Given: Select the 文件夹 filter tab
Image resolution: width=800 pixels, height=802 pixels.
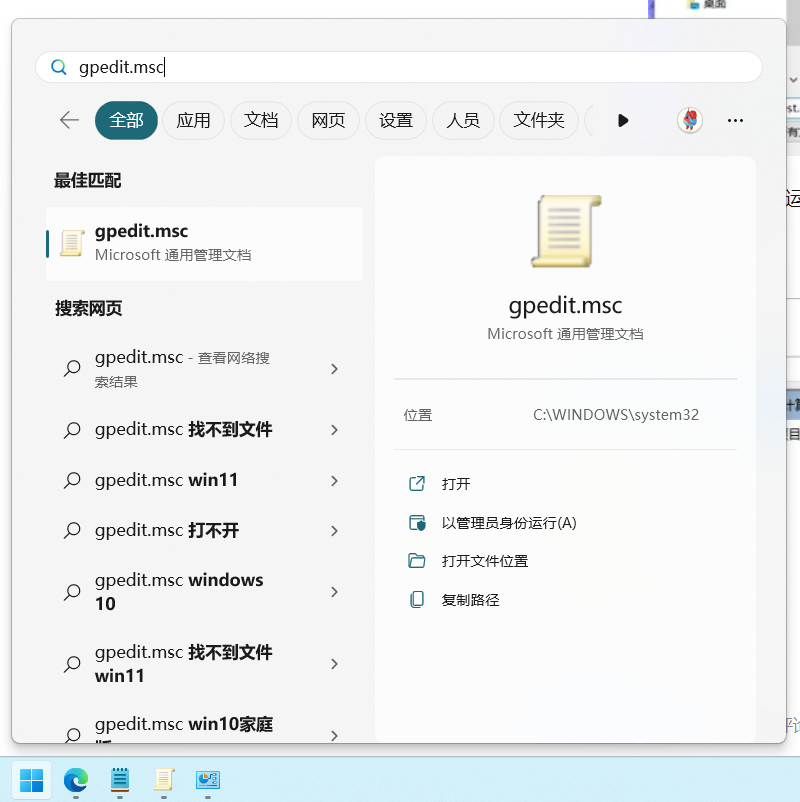Looking at the screenshot, I should click(539, 121).
